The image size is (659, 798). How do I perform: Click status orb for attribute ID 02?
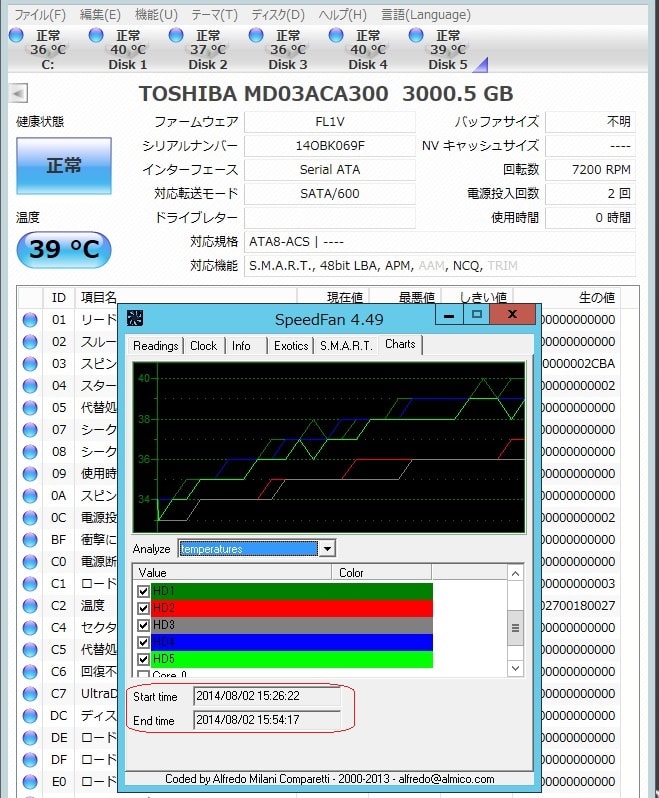pos(30,341)
